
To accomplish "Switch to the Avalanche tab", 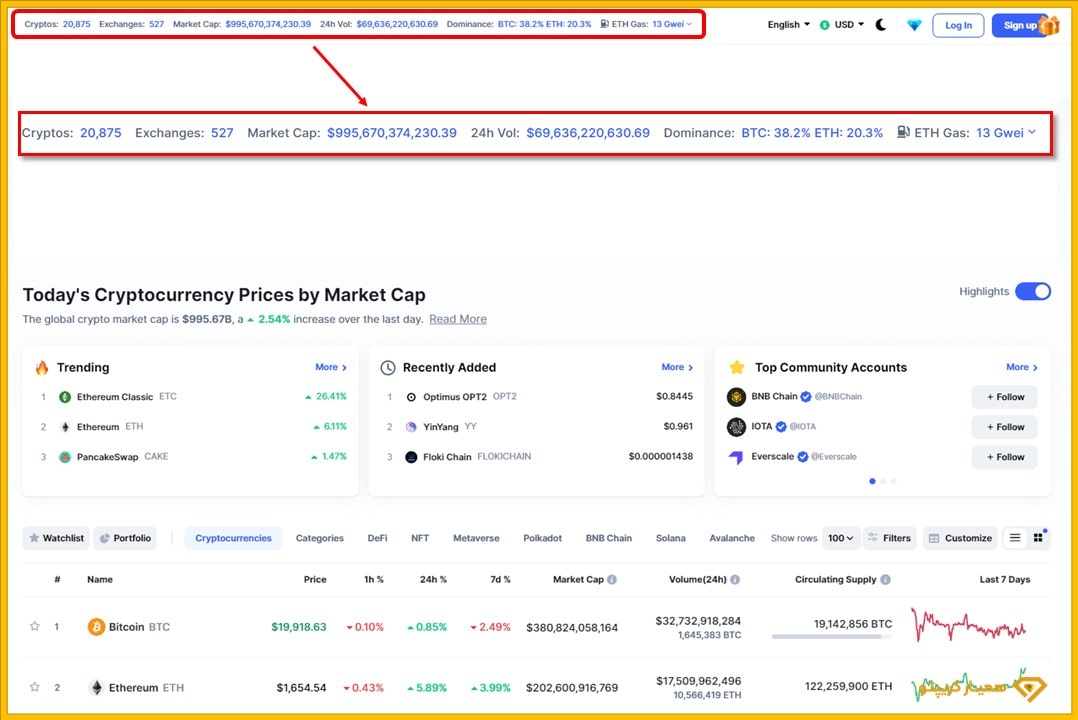I will [732, 538].
